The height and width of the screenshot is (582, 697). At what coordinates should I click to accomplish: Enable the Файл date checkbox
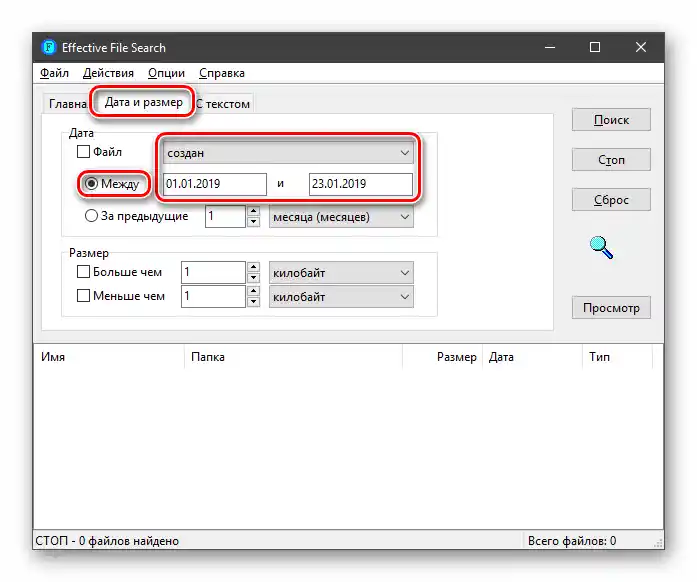[83, 152]
